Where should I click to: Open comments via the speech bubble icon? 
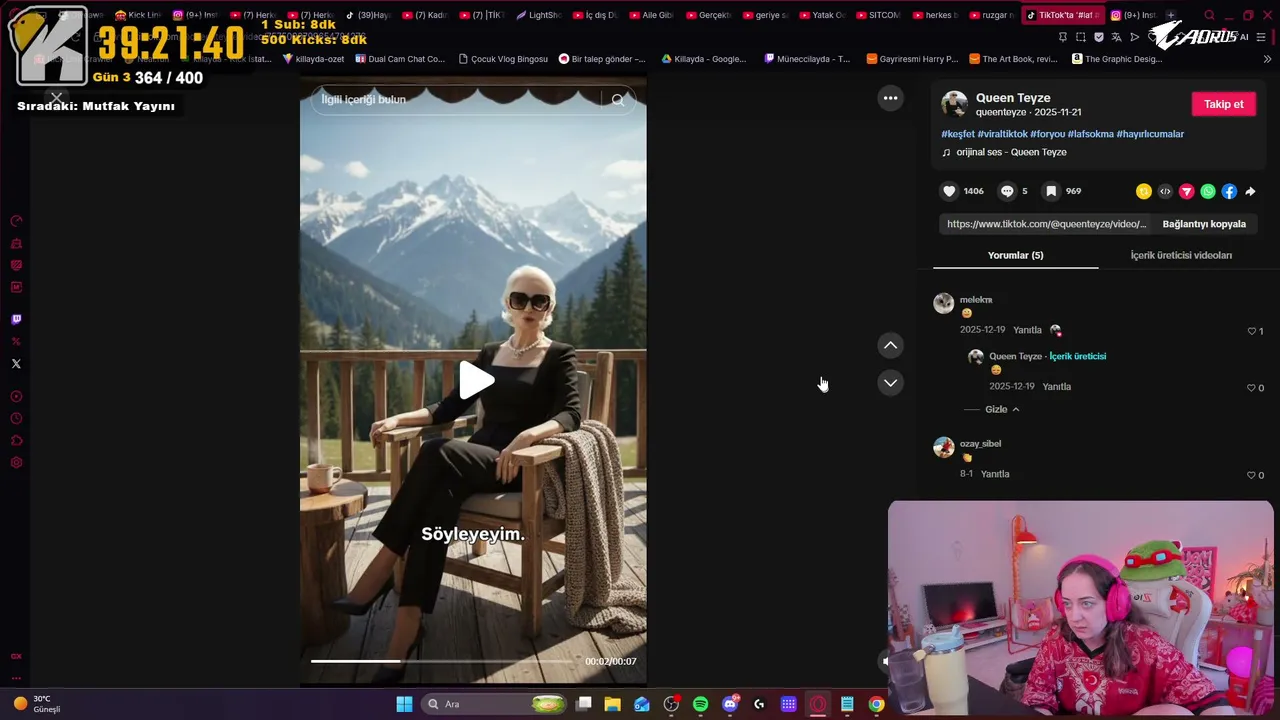point(1007,191)
